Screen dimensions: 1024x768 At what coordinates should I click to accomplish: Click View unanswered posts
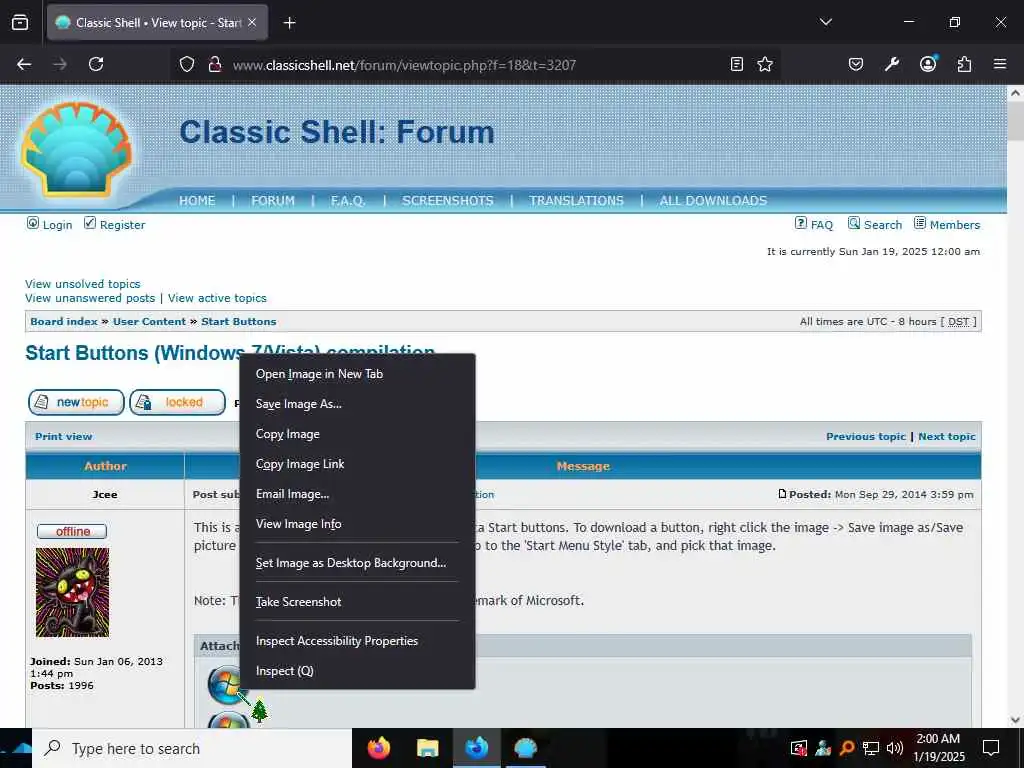pyautogui.click(x=90, y=298)
